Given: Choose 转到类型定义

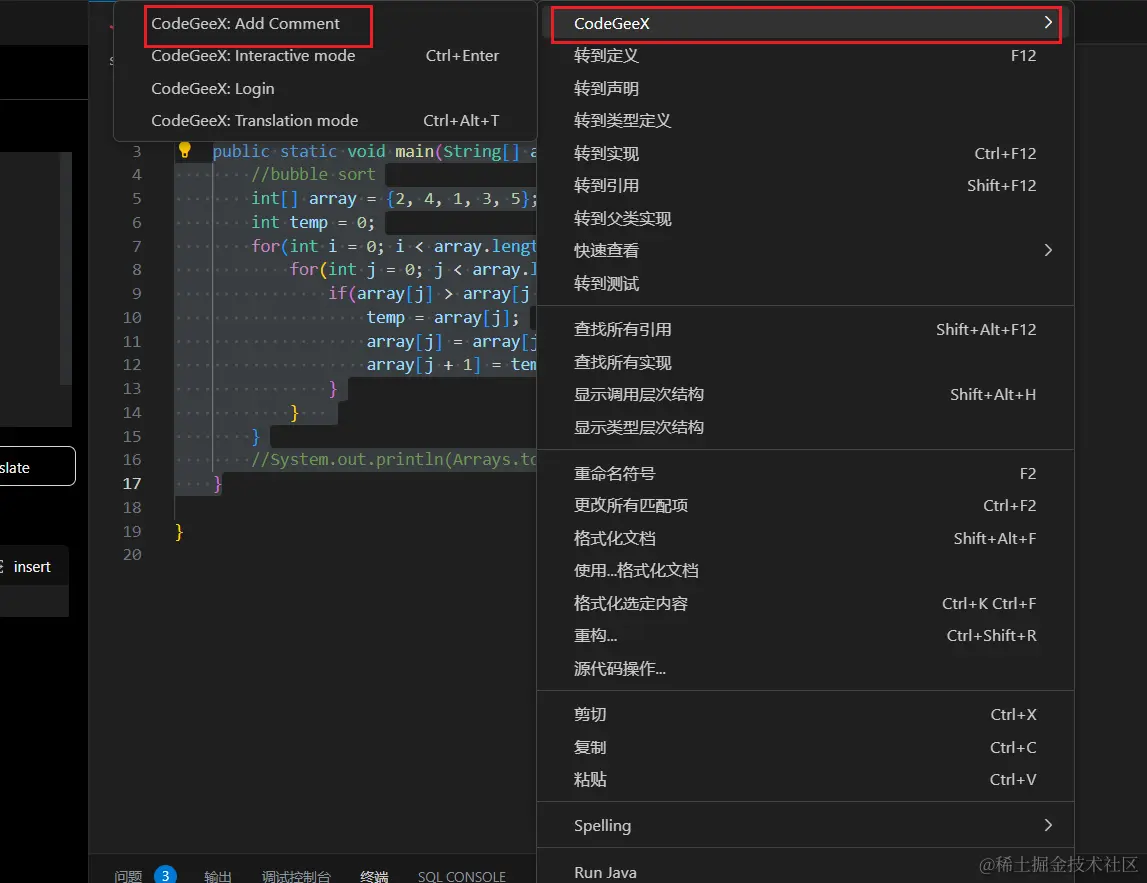Looking at the screenshot, I should point(805,121).
